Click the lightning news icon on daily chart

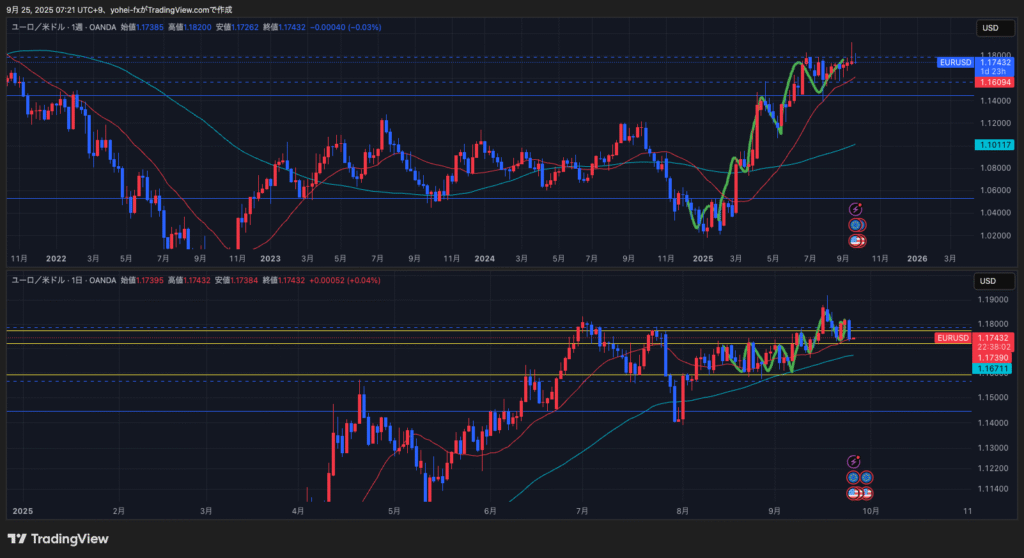pos(853,461)
